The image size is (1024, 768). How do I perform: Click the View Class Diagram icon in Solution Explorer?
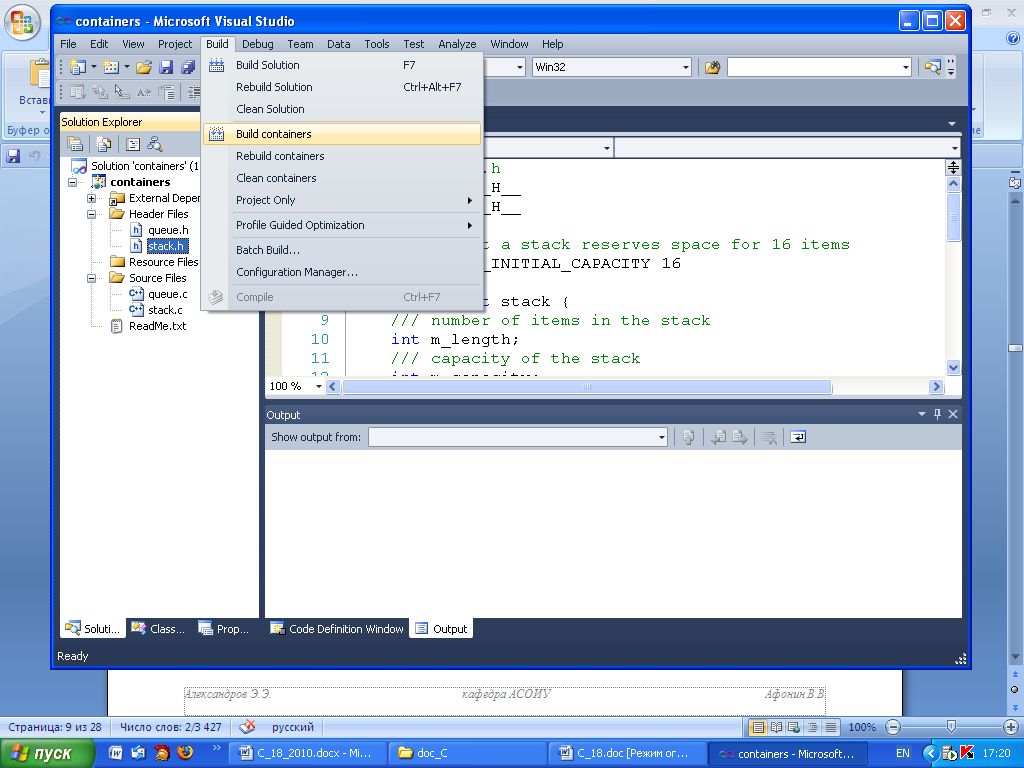click(155, 143)
